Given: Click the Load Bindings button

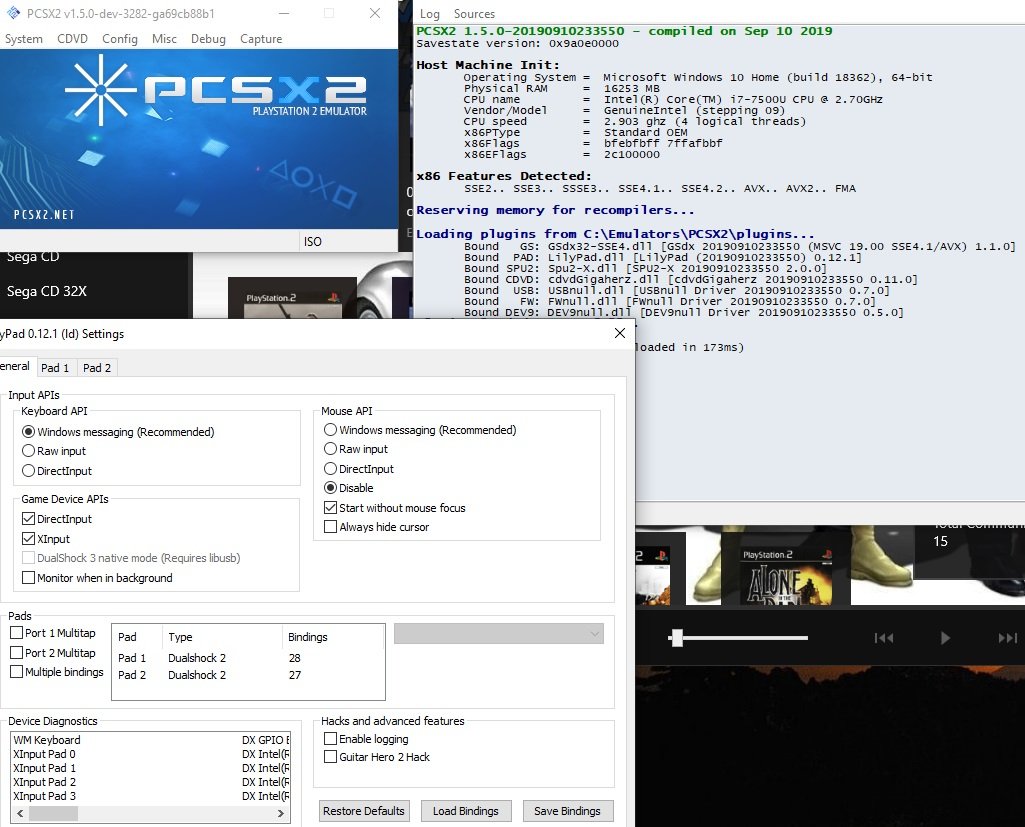Looking at the screenshot, I should coord(465,811).
